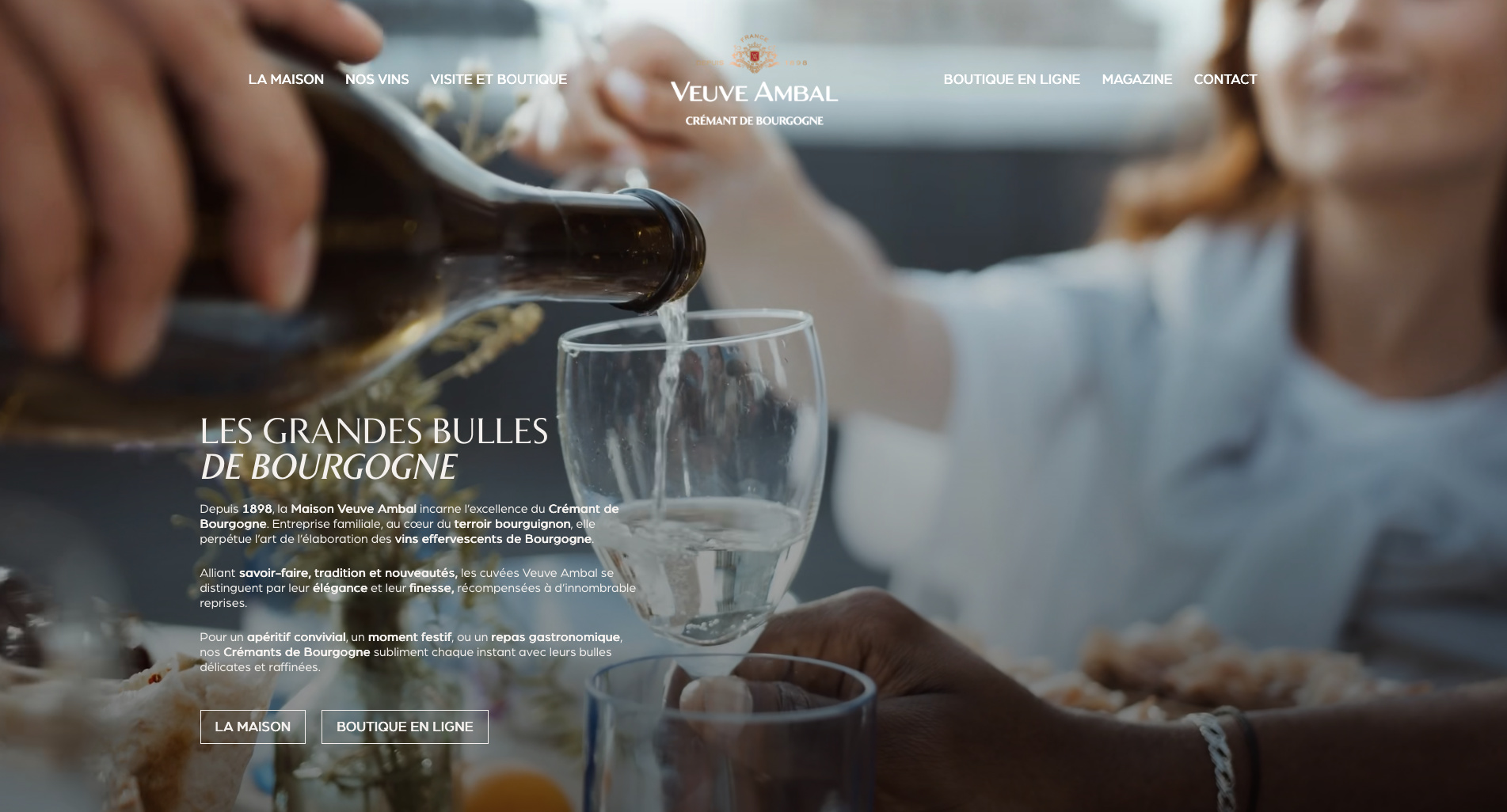Image resolution: width=1507 pixels, height=812 pixels.
Task: Click the crest emblem above the logo
Action: coord(754,54)
